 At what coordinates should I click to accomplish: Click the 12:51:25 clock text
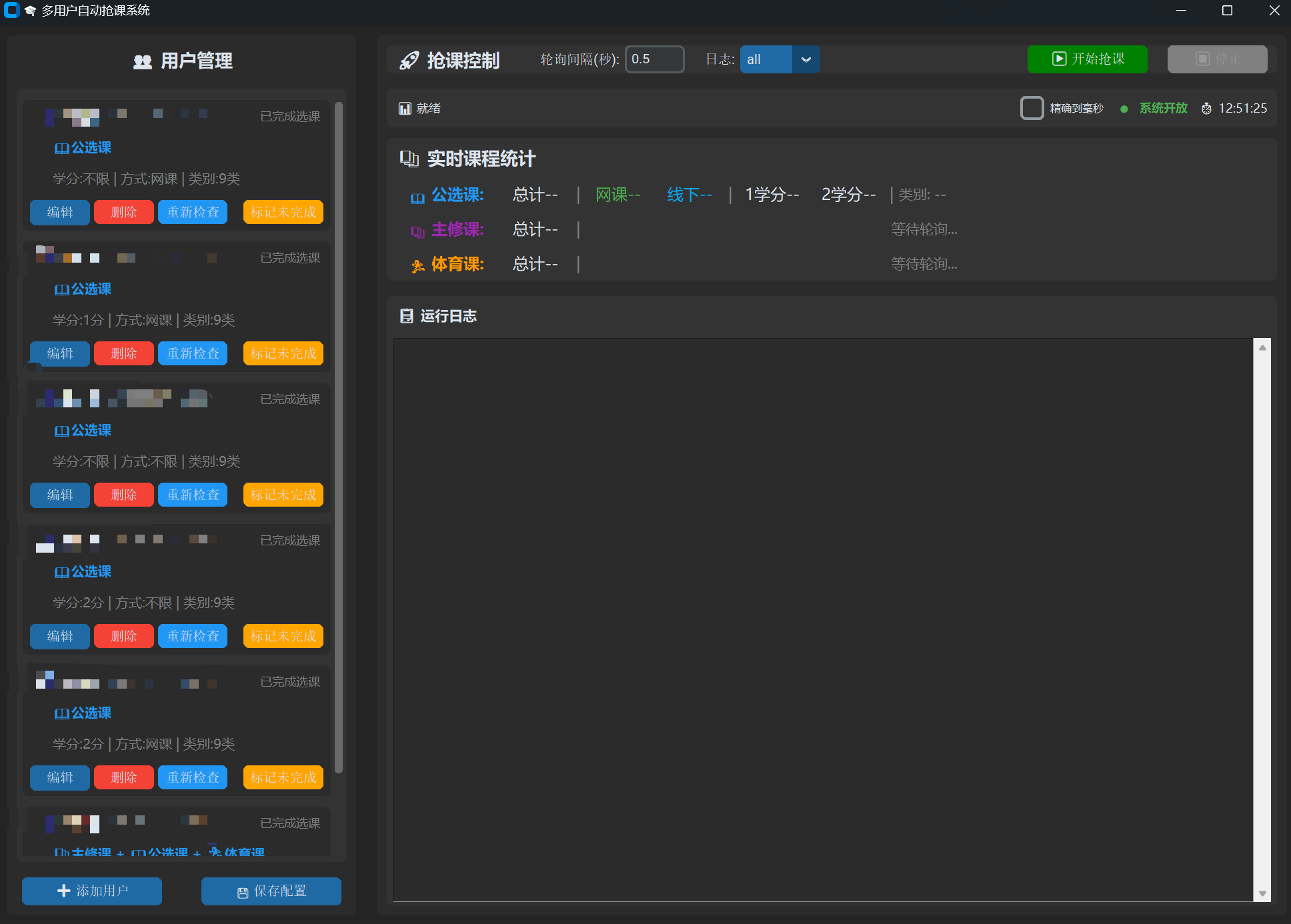1243,109
